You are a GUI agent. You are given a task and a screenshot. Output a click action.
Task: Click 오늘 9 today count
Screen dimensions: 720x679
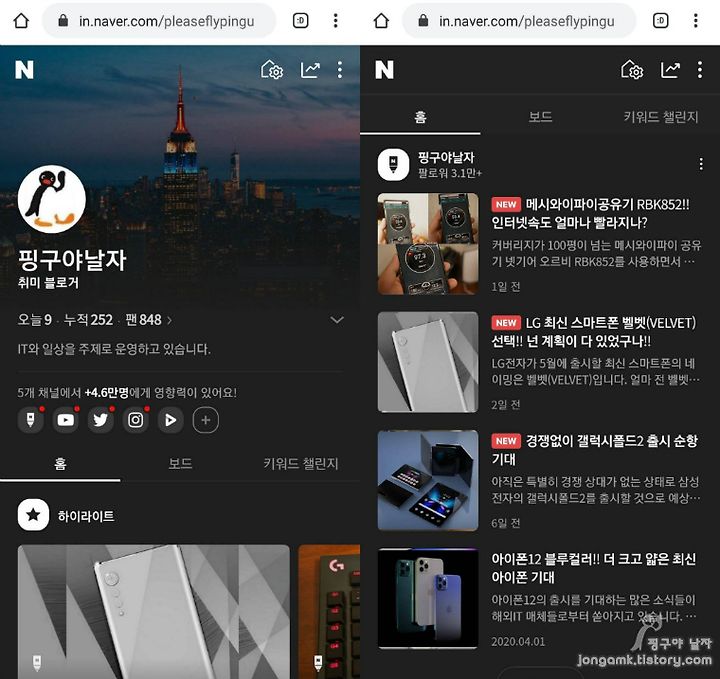point(34,320)
